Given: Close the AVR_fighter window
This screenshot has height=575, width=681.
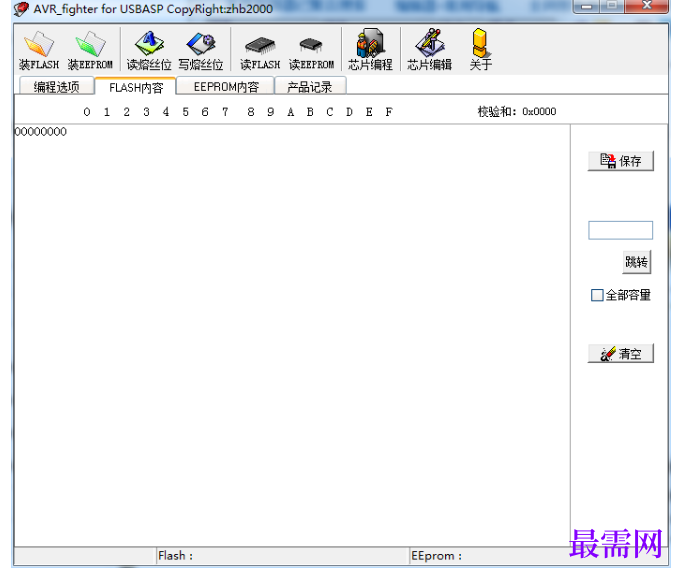Looking at the screenshot, I should (x=647, y=6).
